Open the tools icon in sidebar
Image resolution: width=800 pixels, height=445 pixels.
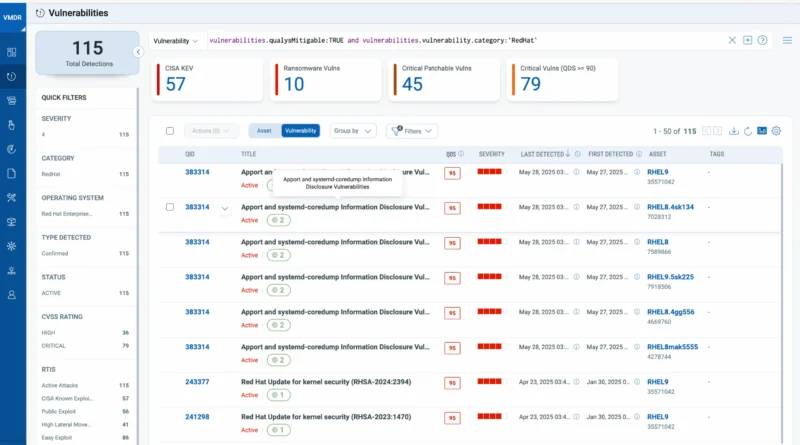point(12,197)
